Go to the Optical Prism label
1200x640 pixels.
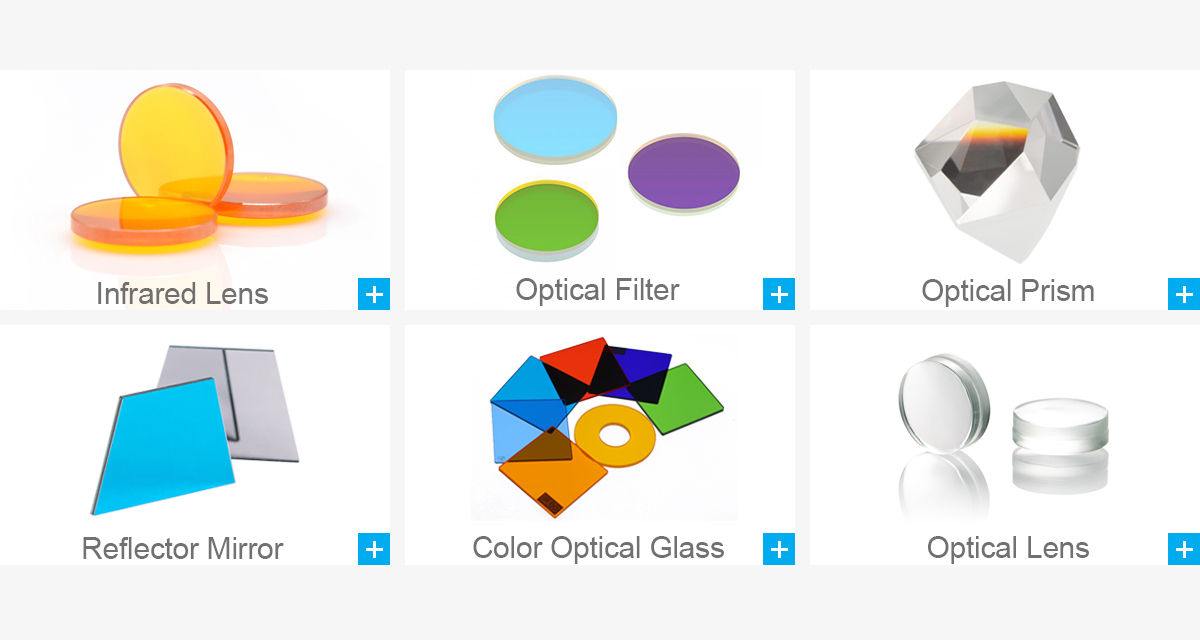[x=1007, y=291]
